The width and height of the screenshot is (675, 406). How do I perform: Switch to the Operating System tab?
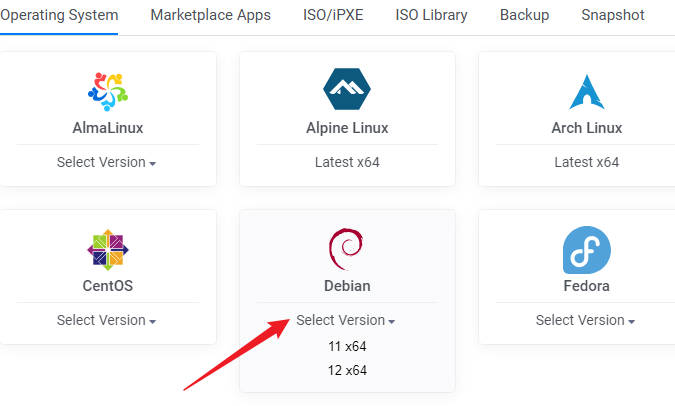point(59,15)
